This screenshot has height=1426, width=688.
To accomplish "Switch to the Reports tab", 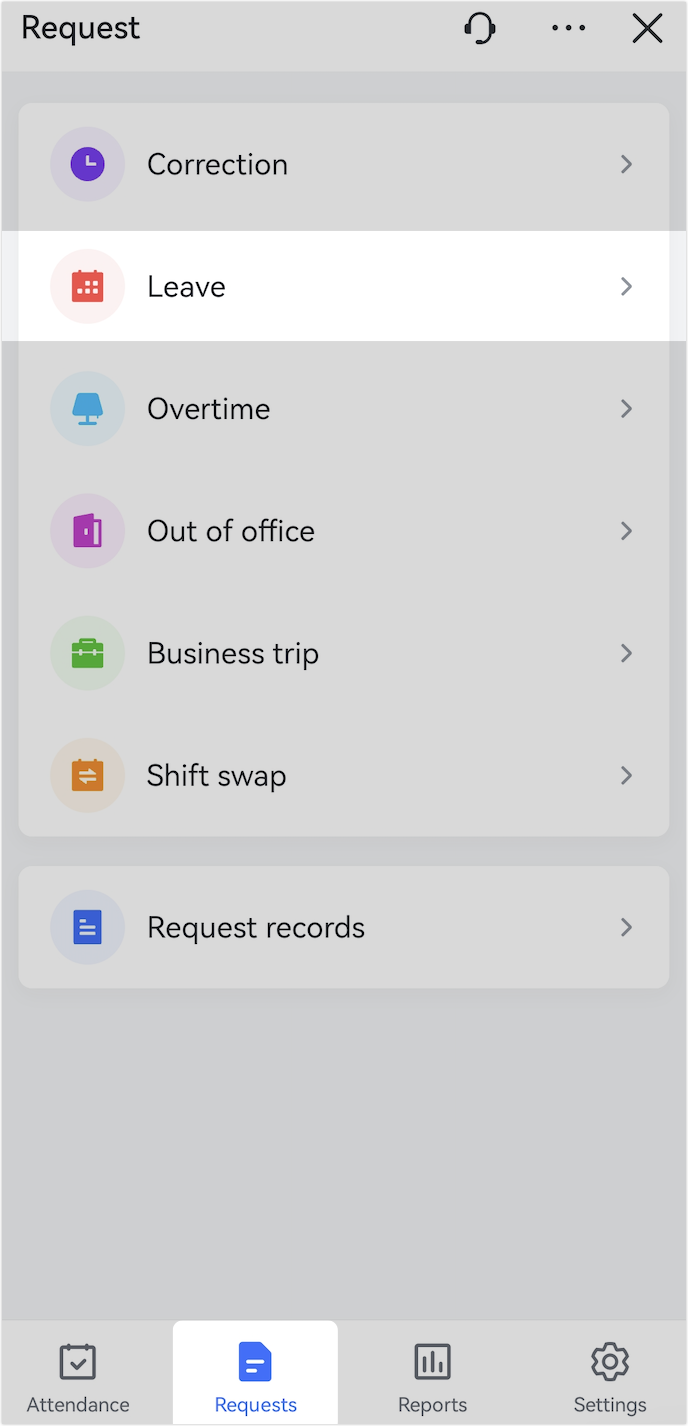I will tap(432, 1375).
